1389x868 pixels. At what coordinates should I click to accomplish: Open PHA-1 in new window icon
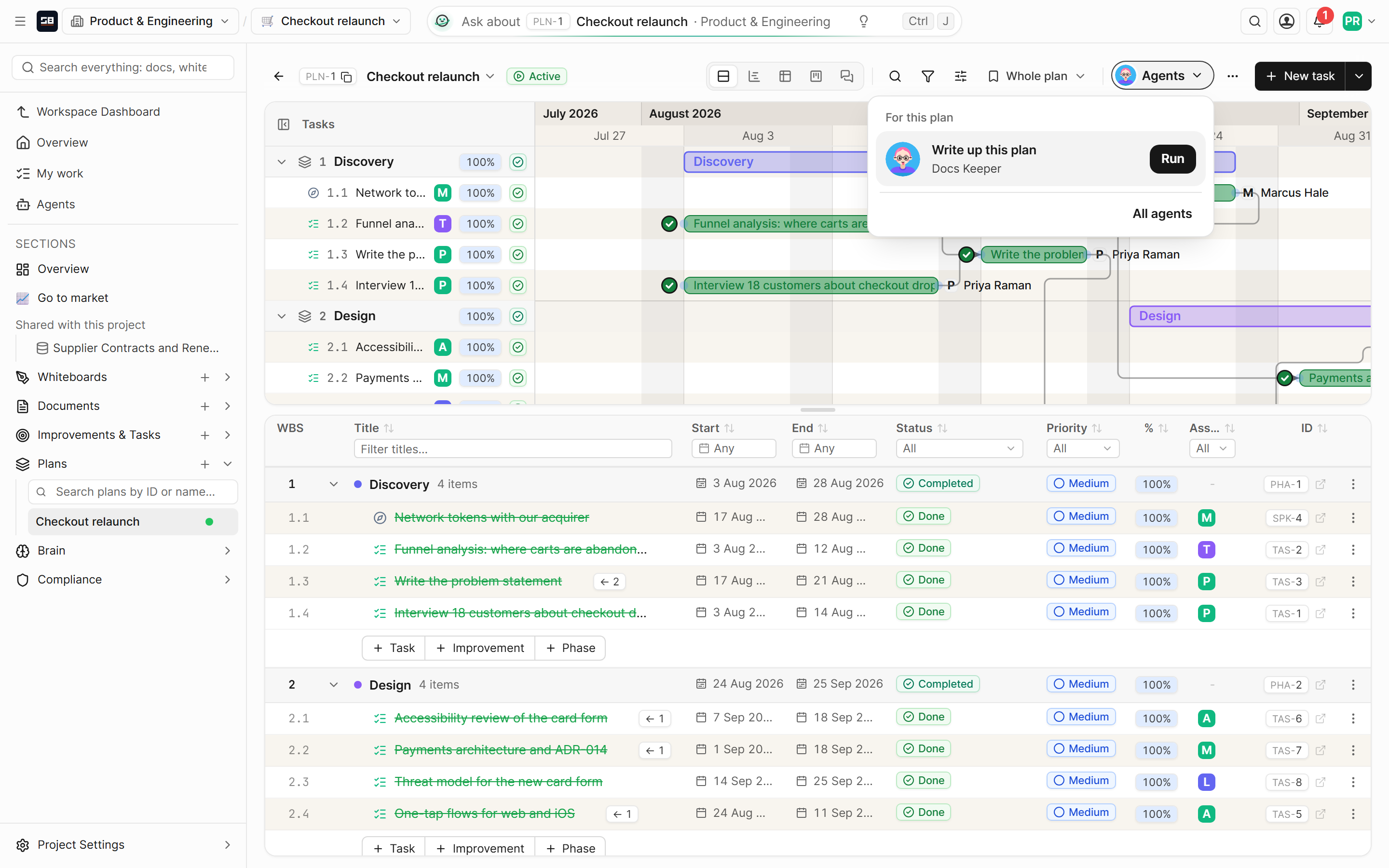(1320, 484)
